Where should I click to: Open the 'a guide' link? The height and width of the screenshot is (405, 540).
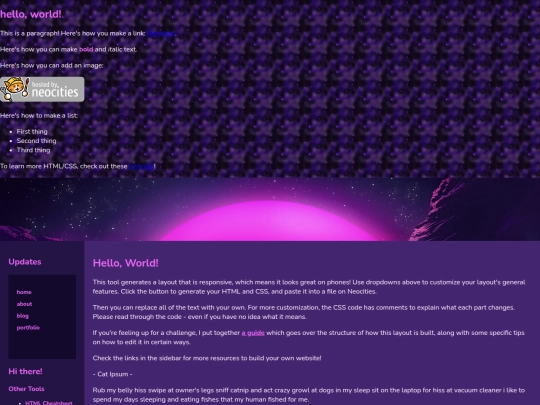click(x=253, y=333)
